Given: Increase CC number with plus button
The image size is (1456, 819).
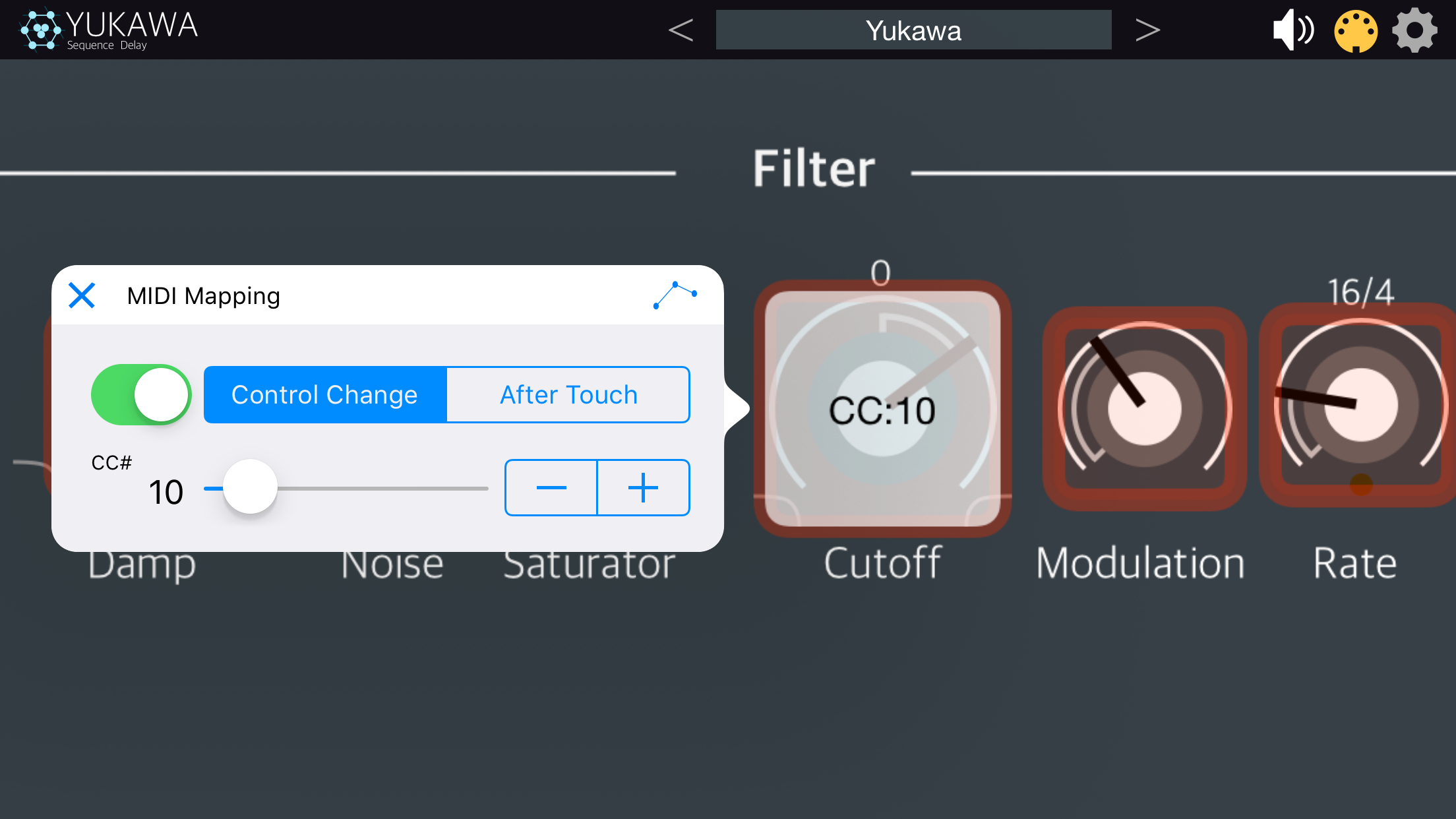Looking at the screenshot, I should tap(643, 487).
